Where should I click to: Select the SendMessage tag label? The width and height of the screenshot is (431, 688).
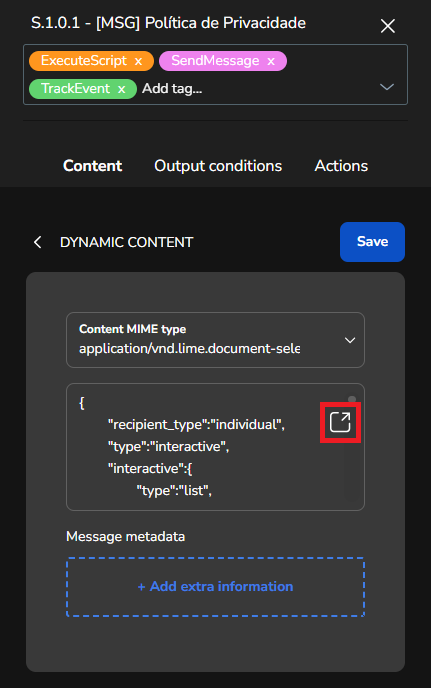tap(215, 61)
